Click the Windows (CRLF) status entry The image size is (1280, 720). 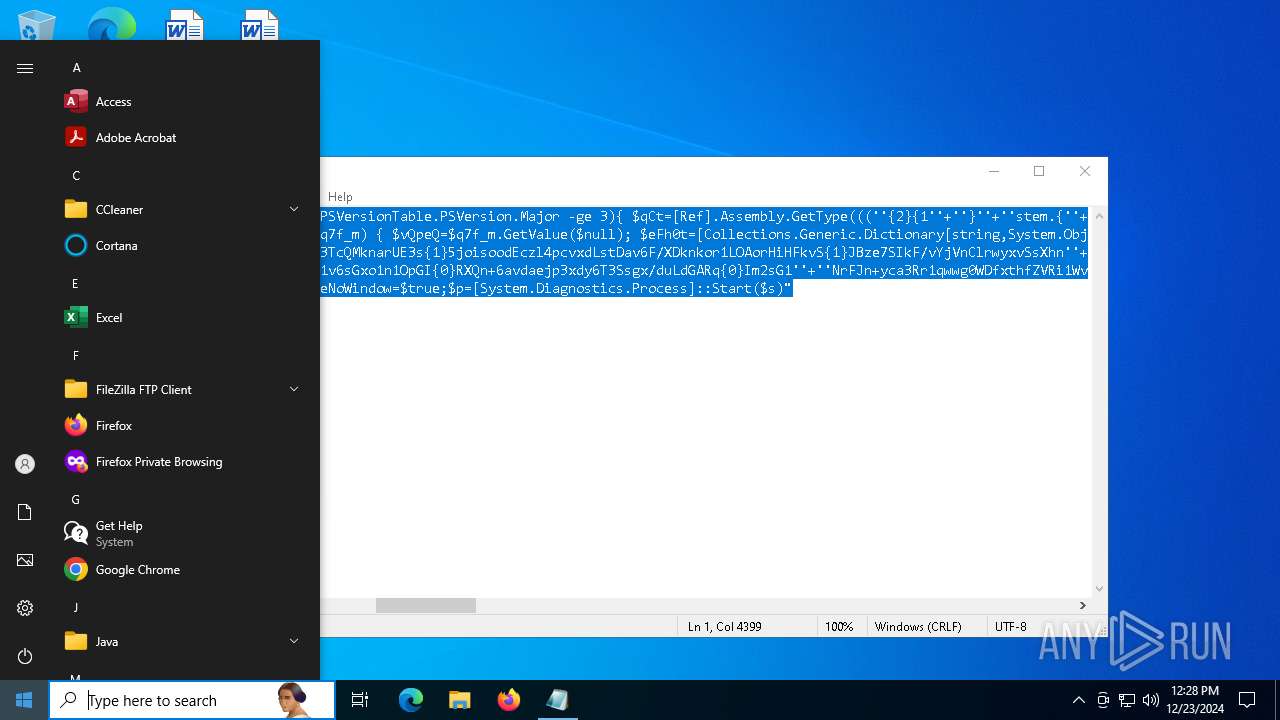[x=918, y=627]
